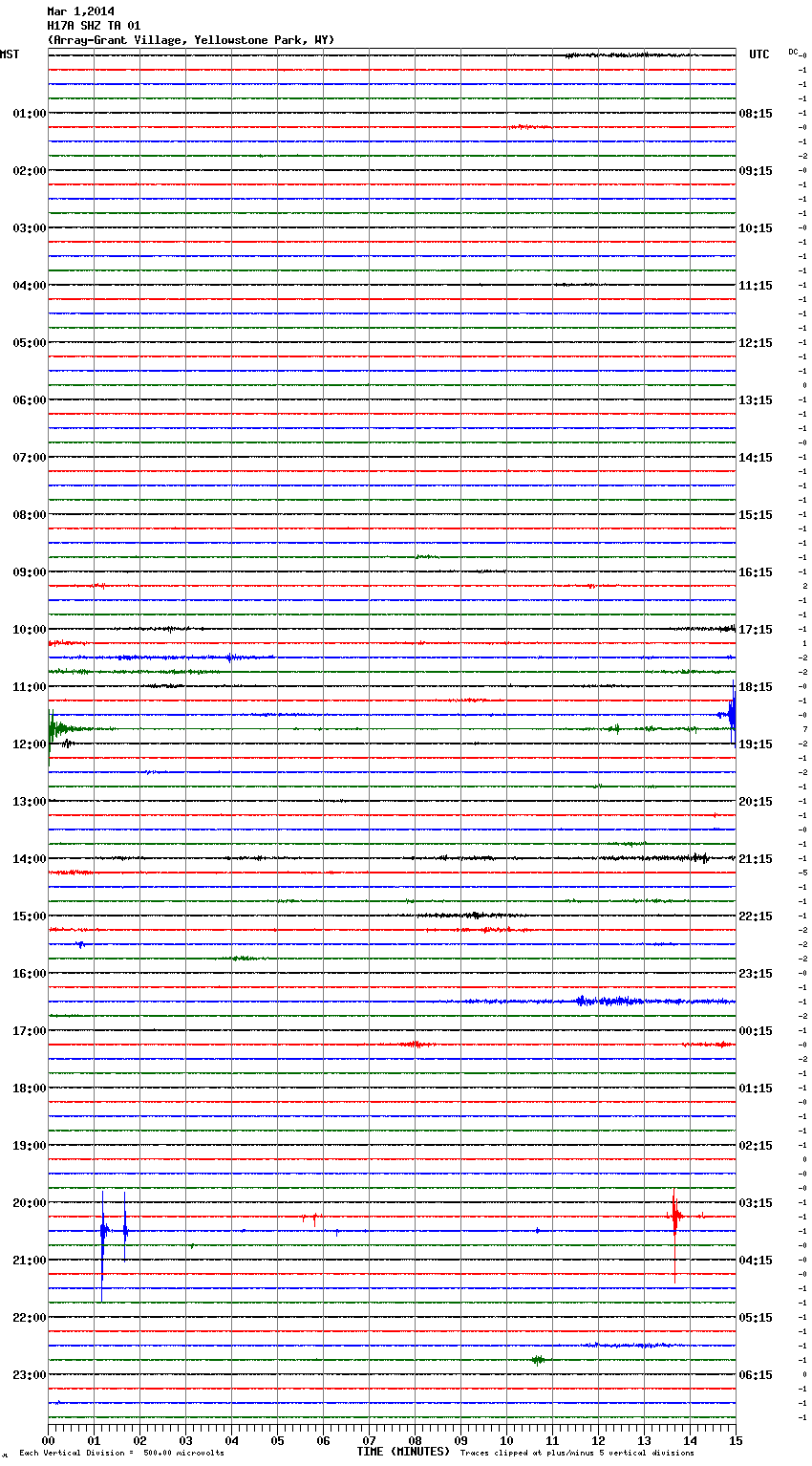Select the 01:00 MST time label
Image resolution: width=812 pixels, height=1466 pixels.
(30, 113)
